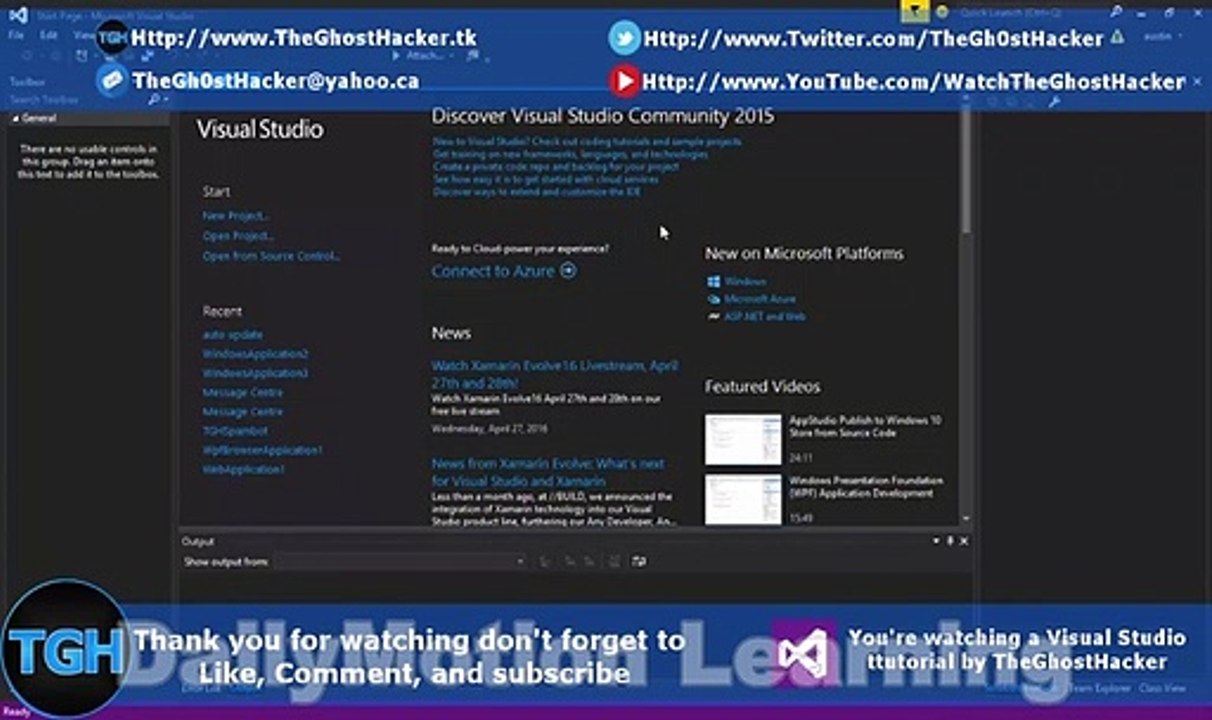Click the ASP.NET and Web icon
Screen dimensions: 1212x720
click(x=713, y=316)
